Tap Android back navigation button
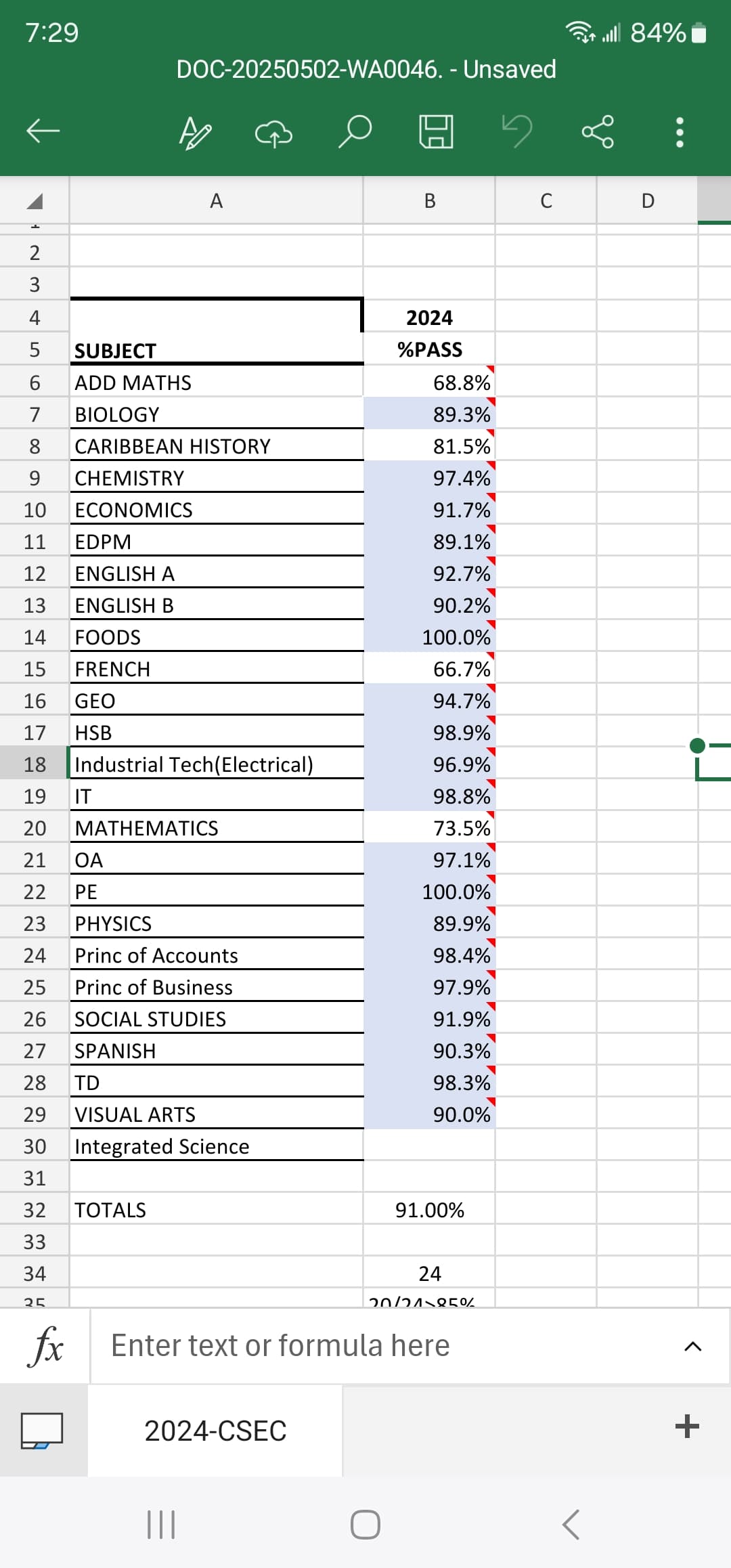This screenshot has height=1568, width=731. pyautogui.click(x=571, y=1525)
